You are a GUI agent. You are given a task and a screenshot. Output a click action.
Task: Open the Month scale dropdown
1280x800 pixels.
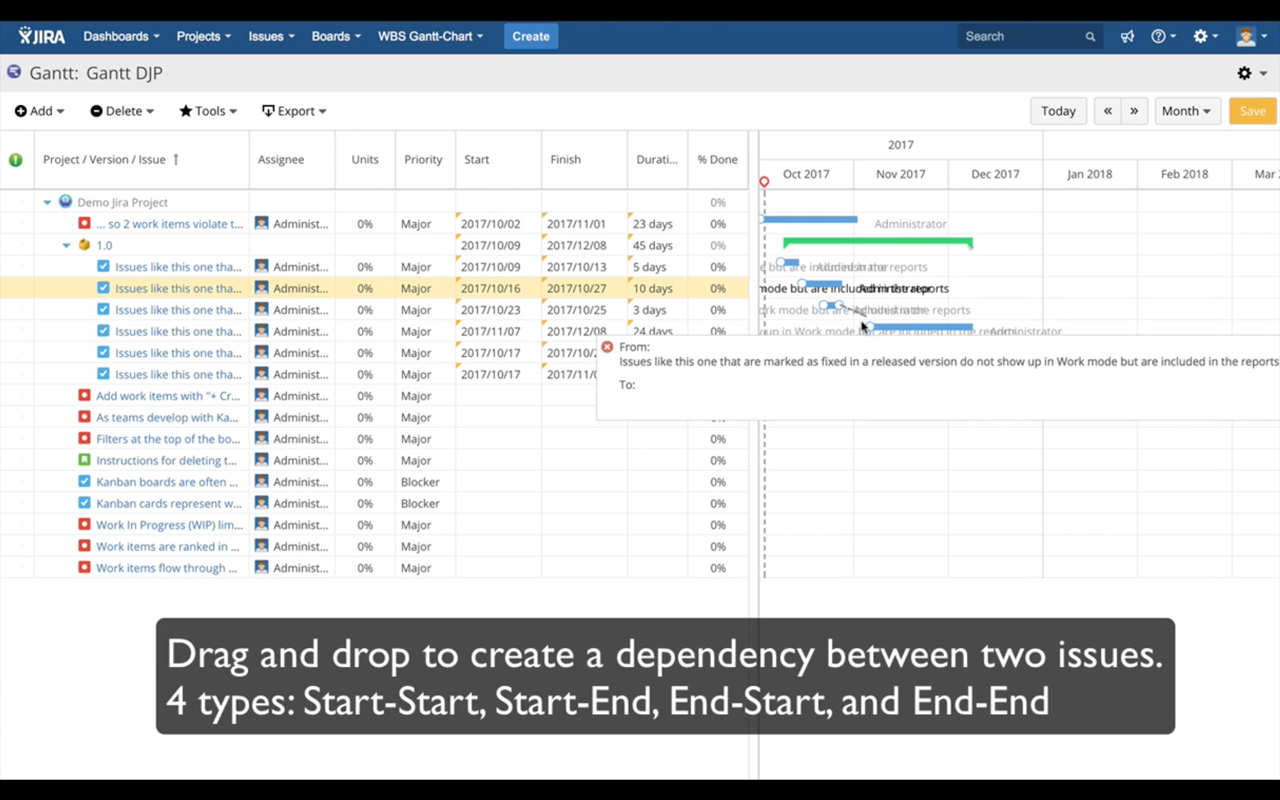pos(1186,111)
